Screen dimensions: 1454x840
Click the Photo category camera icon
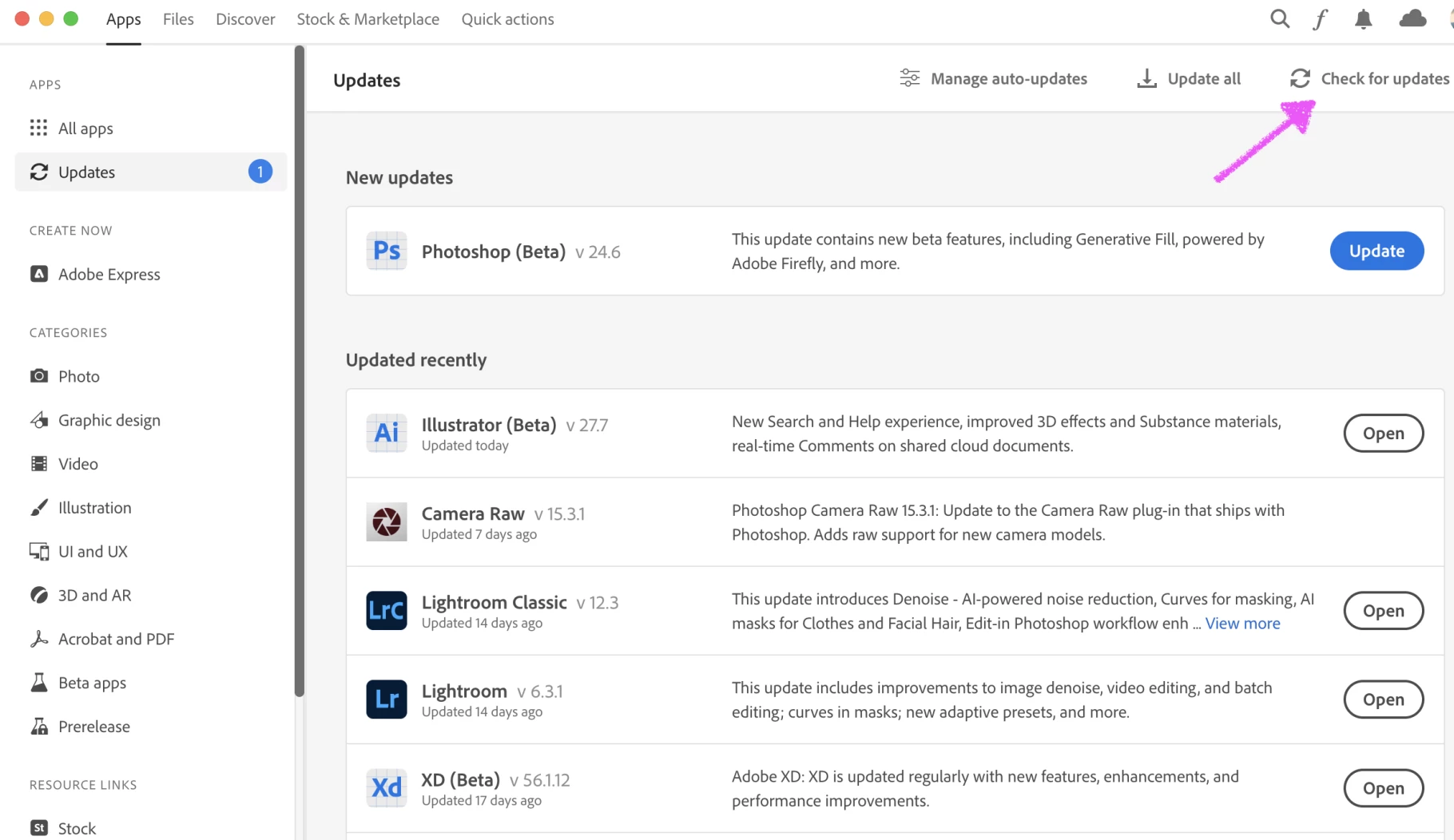(x=38, y=376)
